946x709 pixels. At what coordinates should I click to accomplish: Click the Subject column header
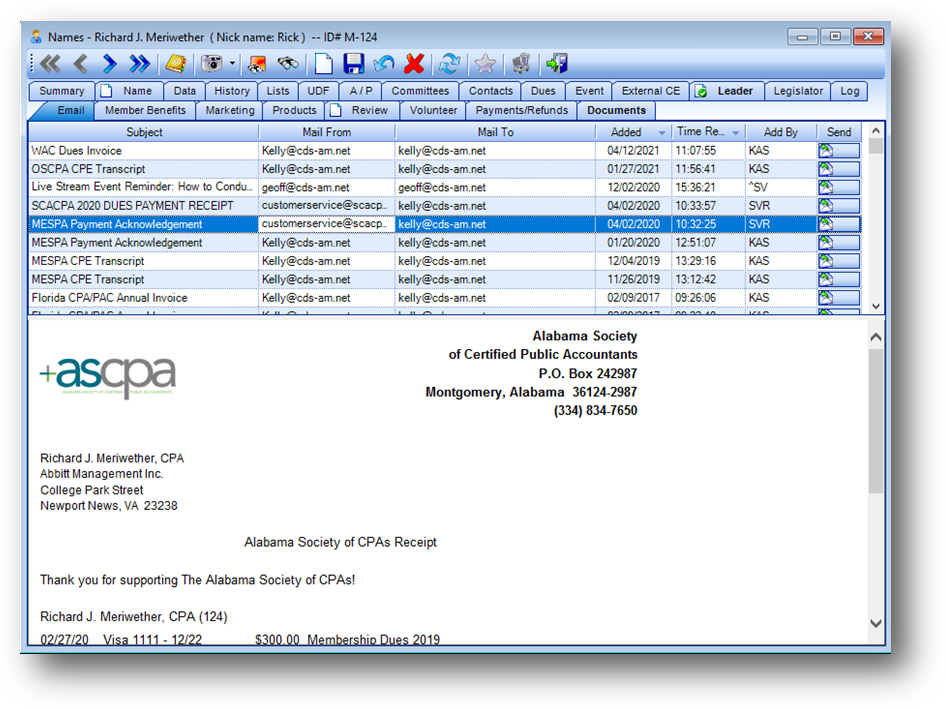[x=144, y=132]
